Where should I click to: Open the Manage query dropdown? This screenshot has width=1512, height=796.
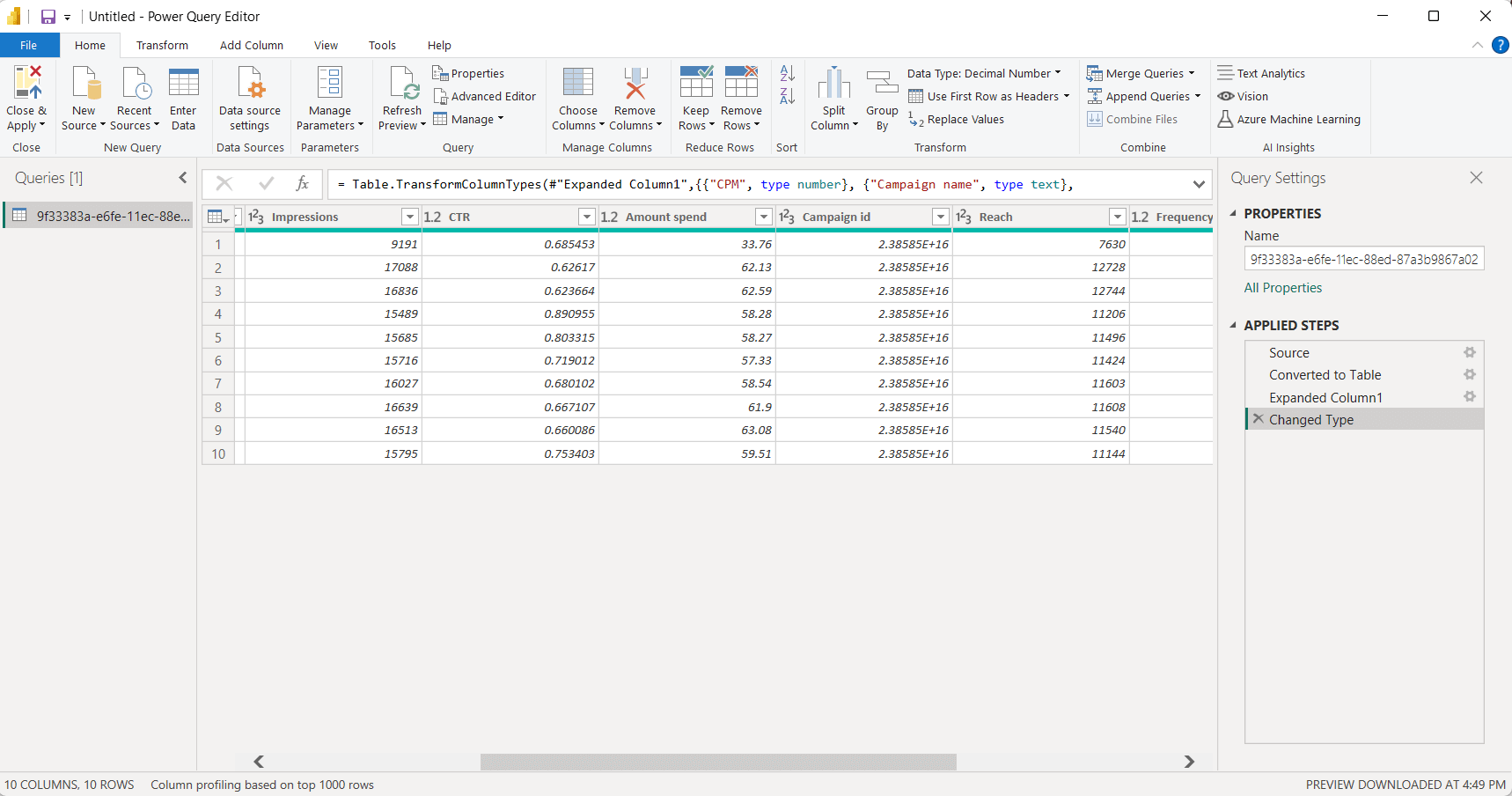coord(469,119)
